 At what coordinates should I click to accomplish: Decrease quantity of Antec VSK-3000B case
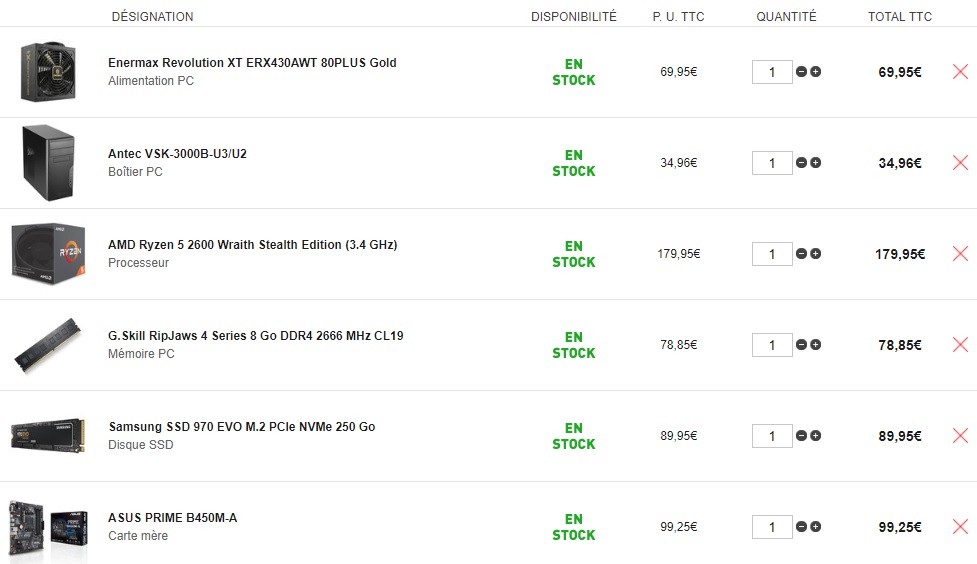[x=801, y=163]
